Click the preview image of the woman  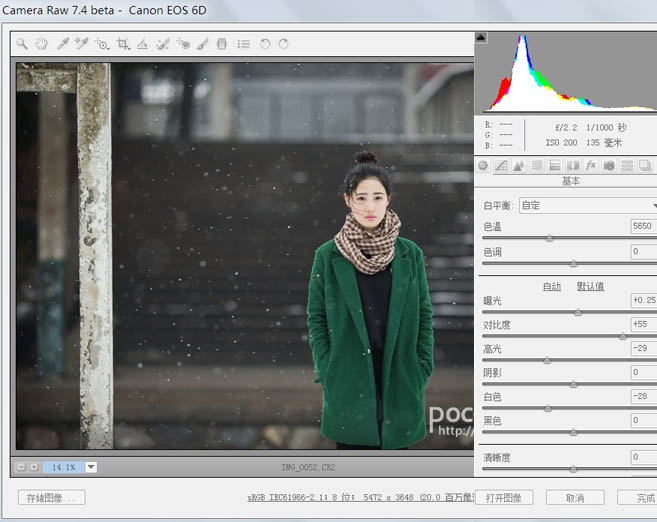245,256
